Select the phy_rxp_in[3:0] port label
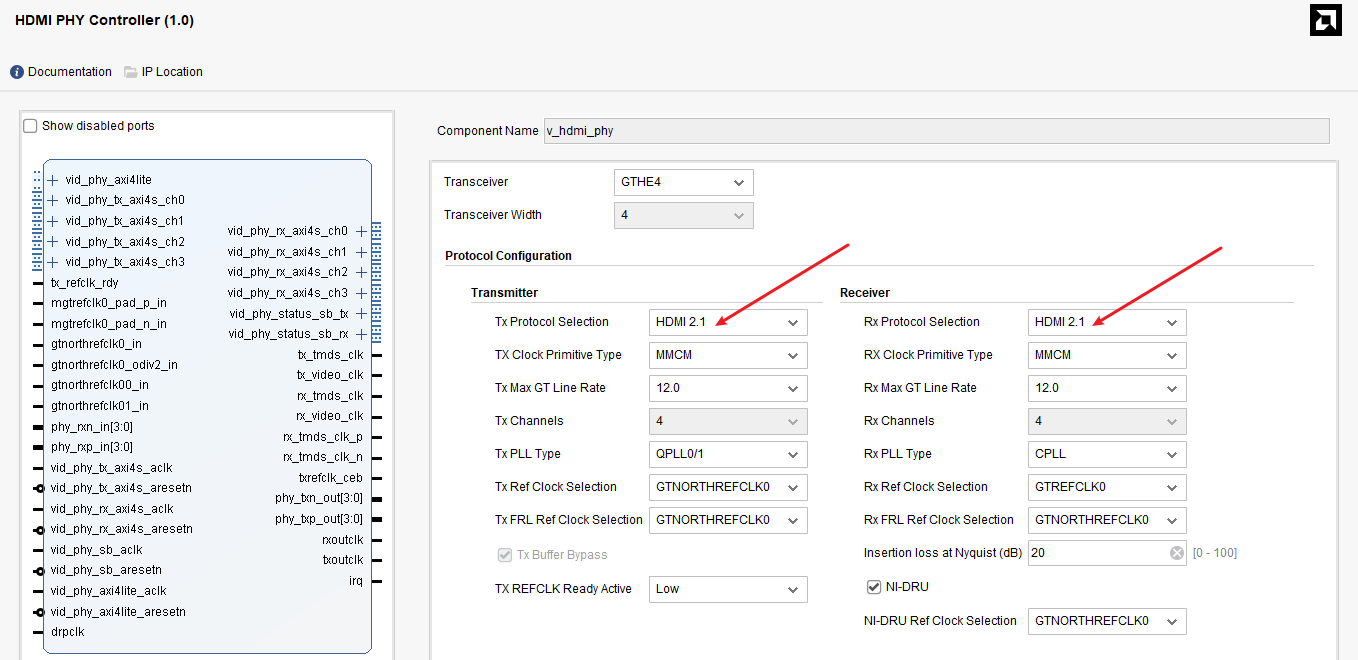1358x660 pixels. point(92,447)
